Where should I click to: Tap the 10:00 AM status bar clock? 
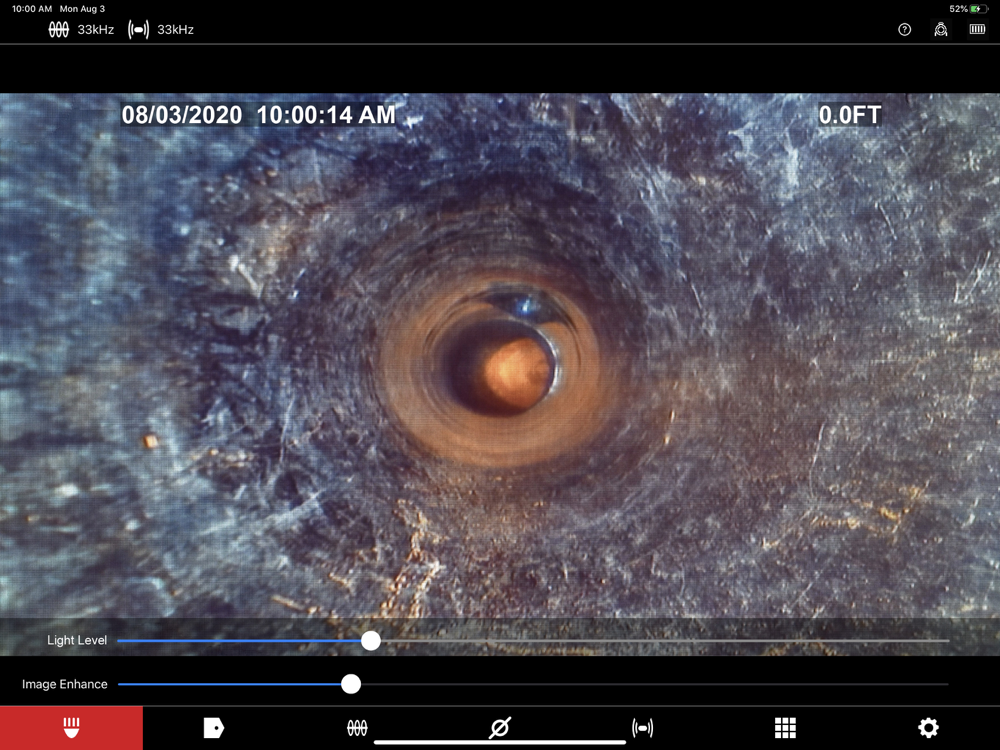[32, 9]
